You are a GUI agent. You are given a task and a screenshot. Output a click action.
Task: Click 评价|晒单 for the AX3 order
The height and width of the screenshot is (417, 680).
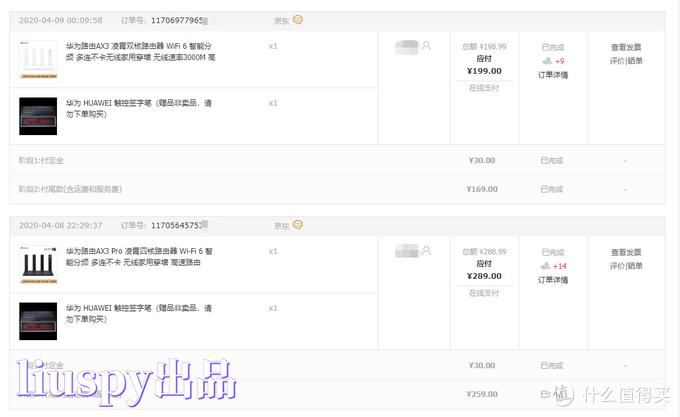pos(626,61)
